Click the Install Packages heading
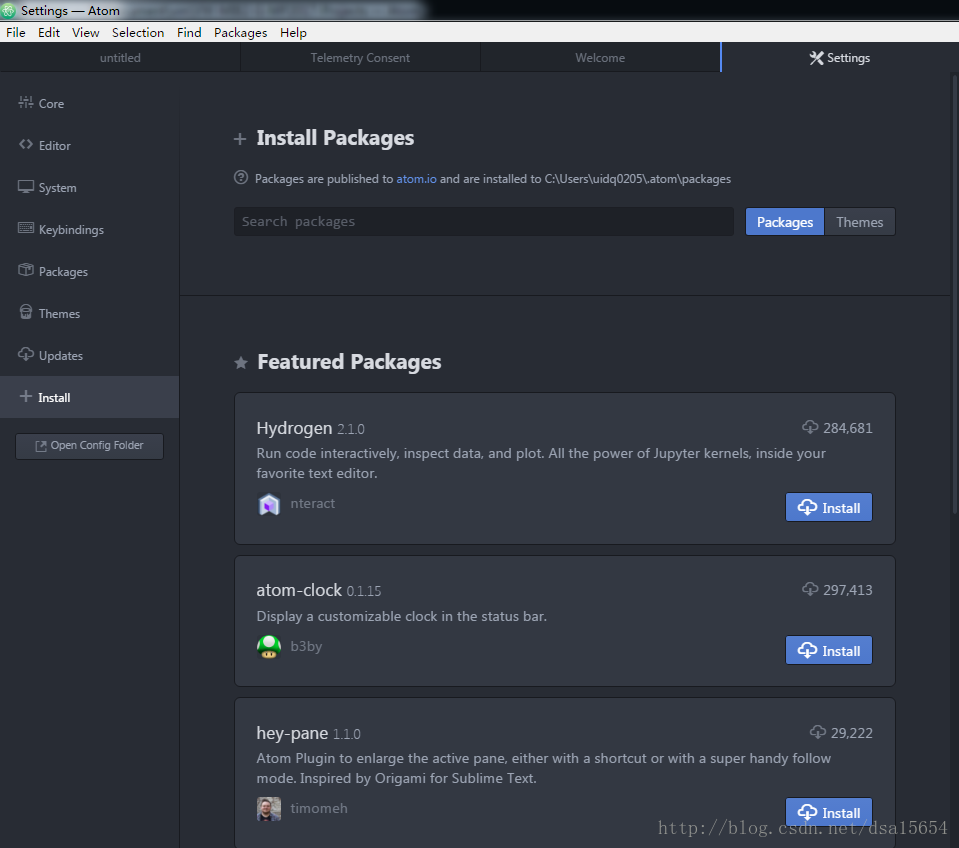 pyautogui.click(x=335, y=138)
